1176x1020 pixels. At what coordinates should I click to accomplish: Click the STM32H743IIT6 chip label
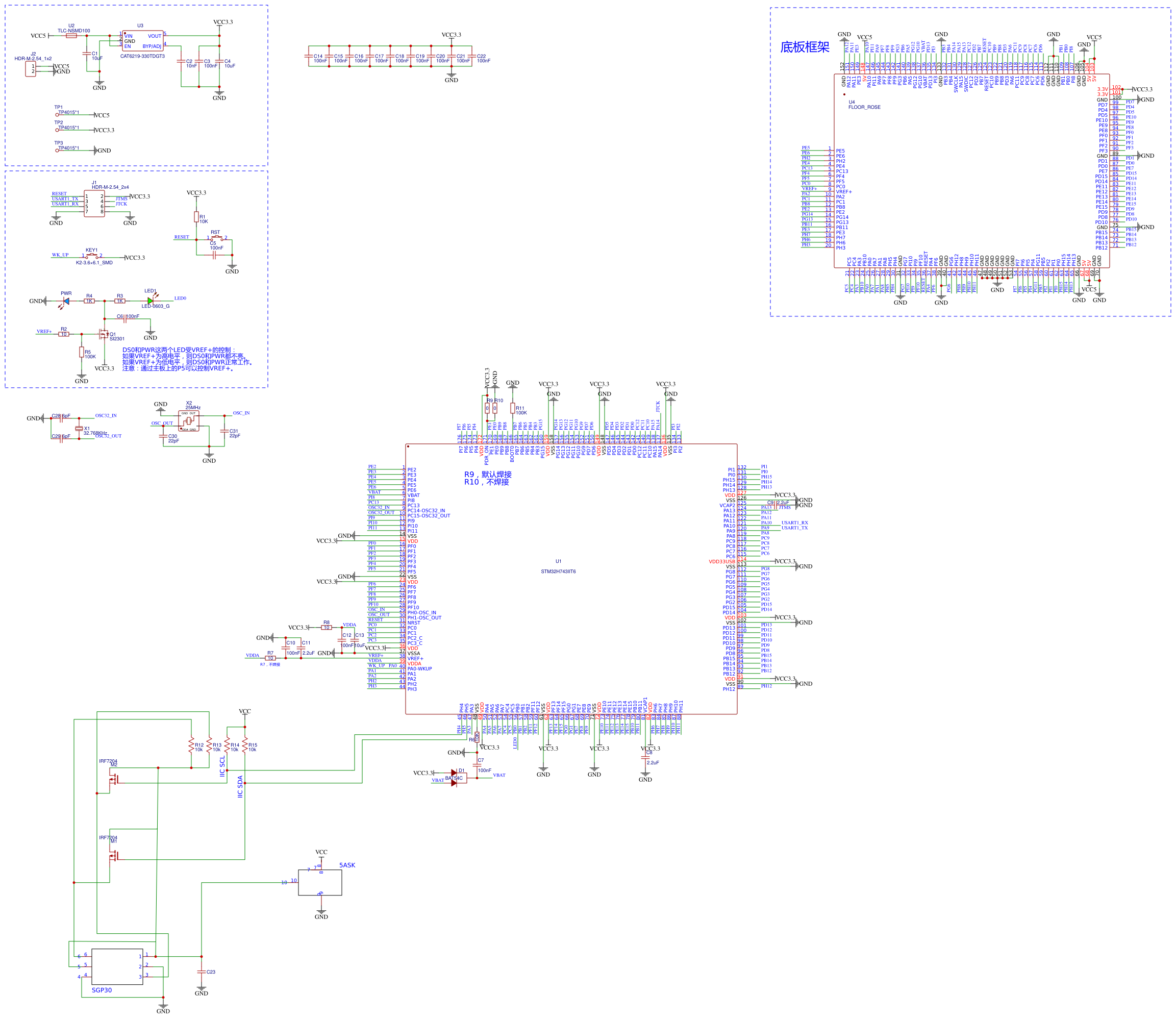click(x=557, y=571)
